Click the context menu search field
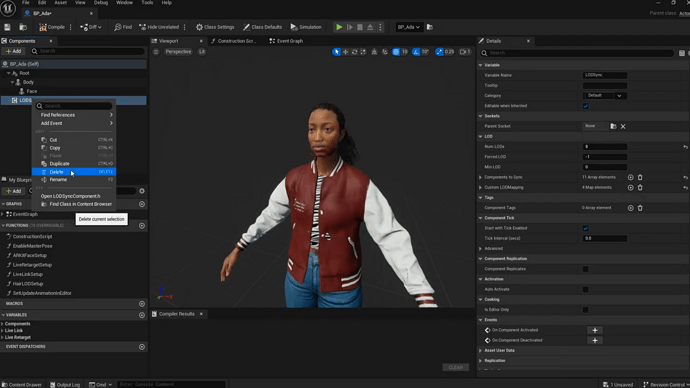The image size is (690, 388). 74,106
